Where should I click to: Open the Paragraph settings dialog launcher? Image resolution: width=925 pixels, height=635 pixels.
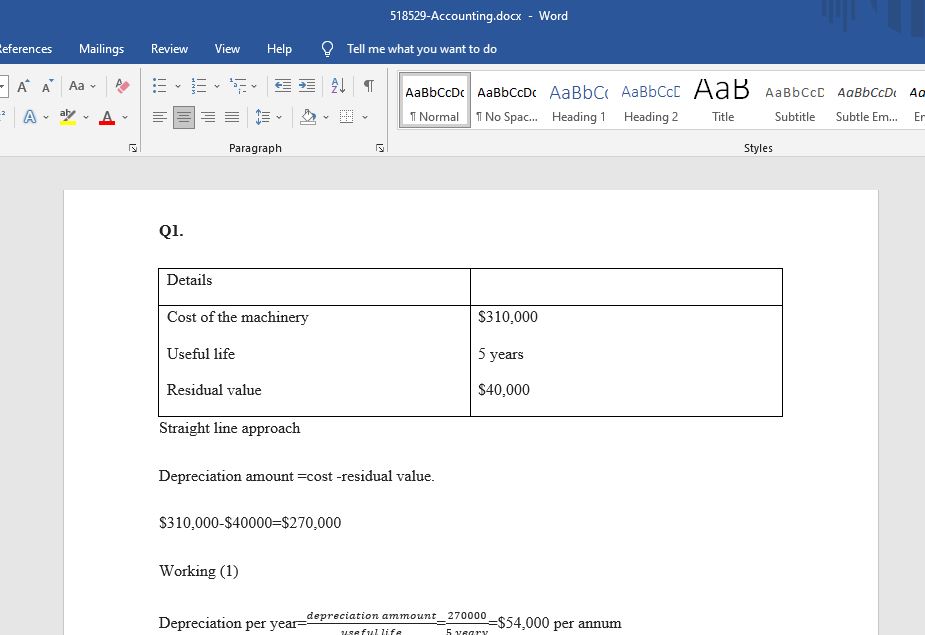380,148
